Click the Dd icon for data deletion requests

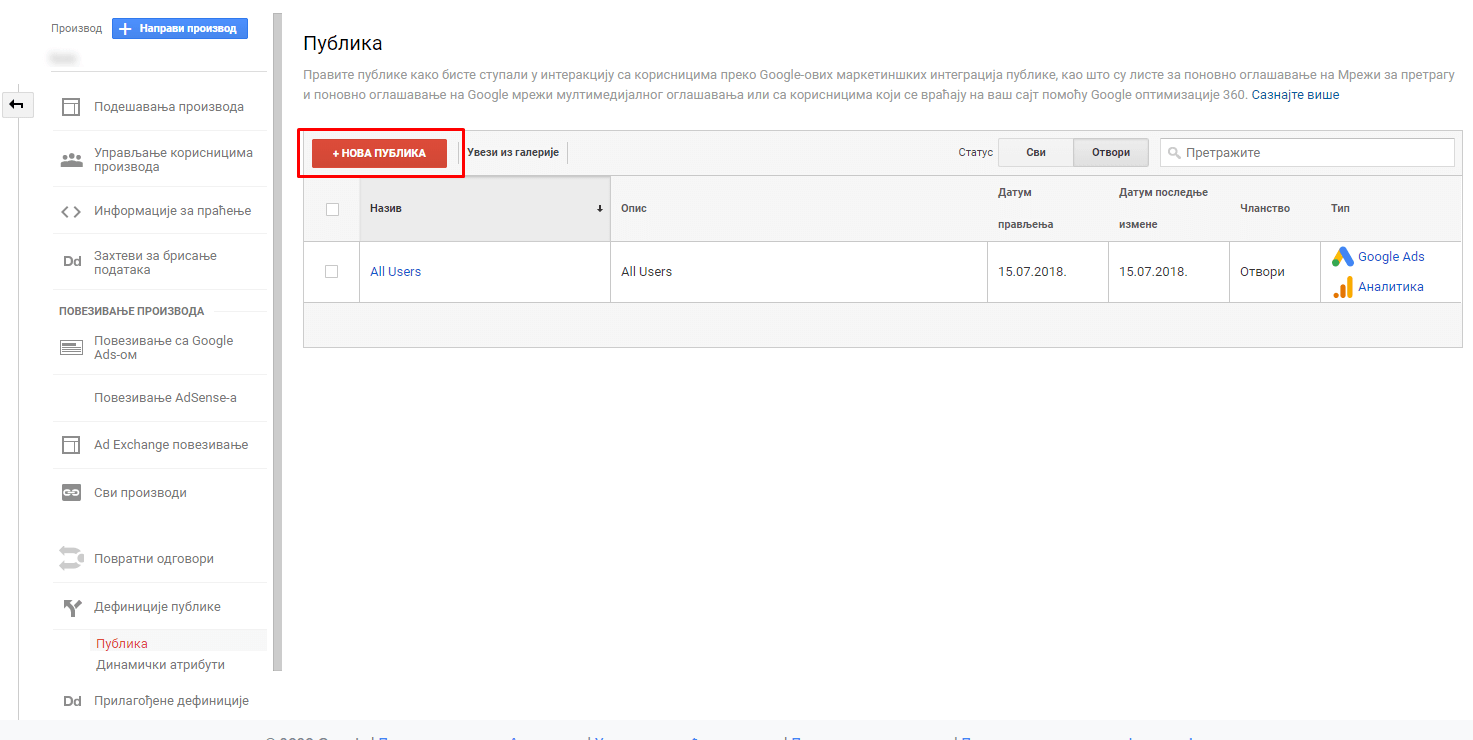click(x=71, y=262)
